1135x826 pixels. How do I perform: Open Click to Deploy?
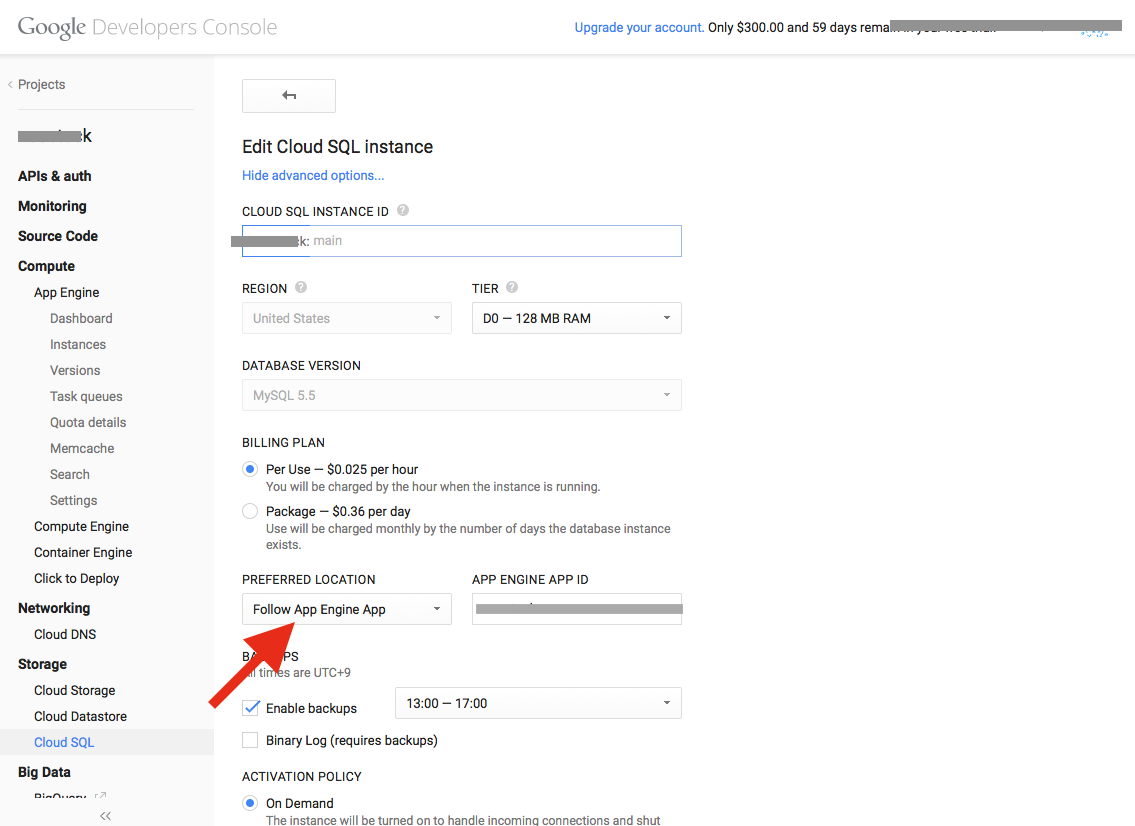click(x=77, y=578)
